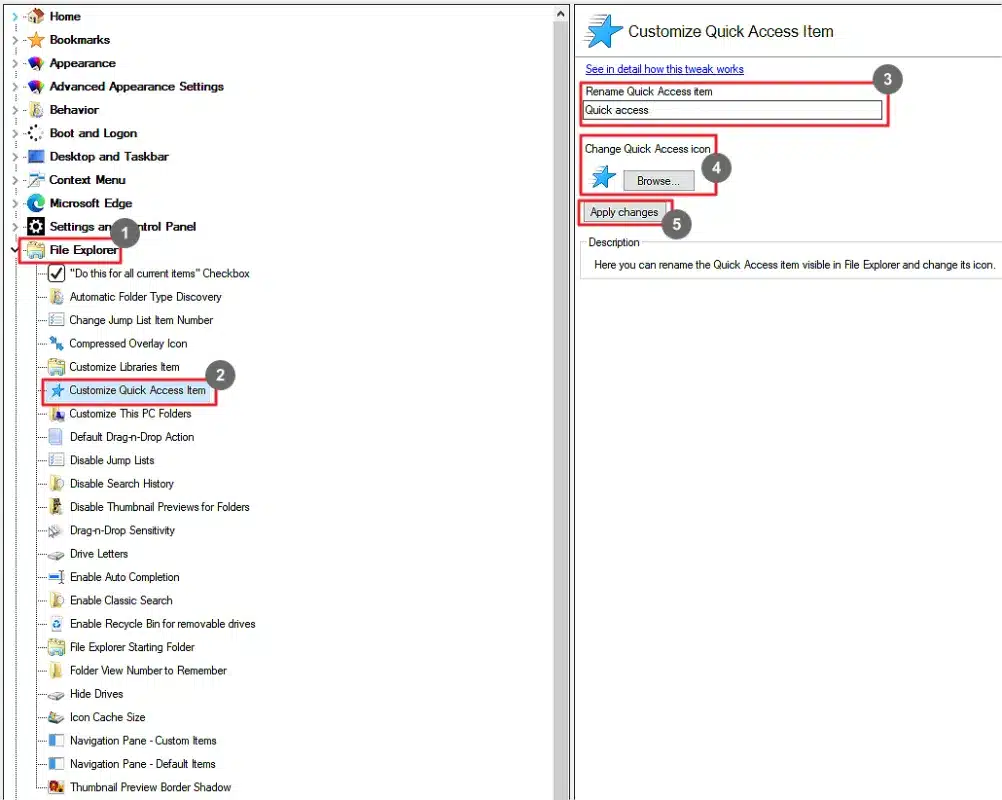Screen dimensions: 1002x800
Task: Click the Context Menu icon
Action: point(36,180)
